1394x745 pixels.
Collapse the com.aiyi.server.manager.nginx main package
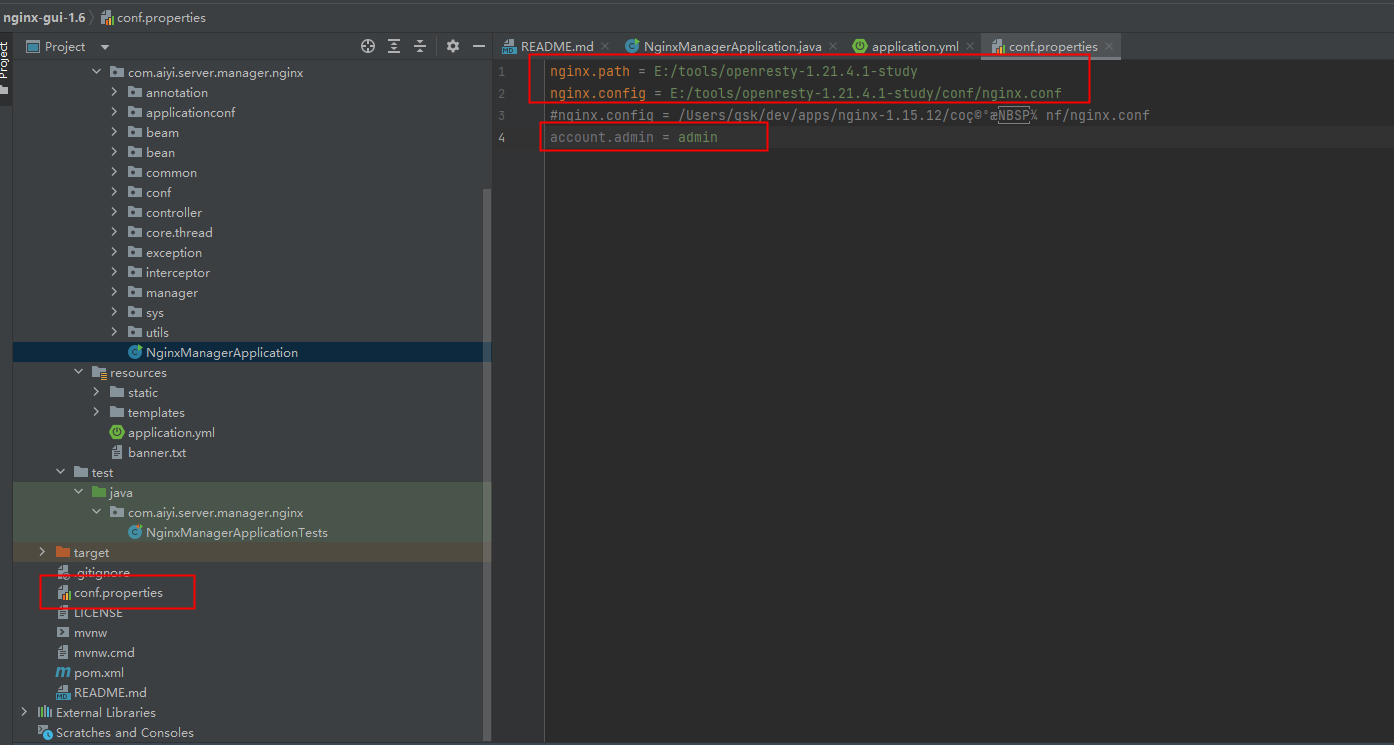click(97, 72)
